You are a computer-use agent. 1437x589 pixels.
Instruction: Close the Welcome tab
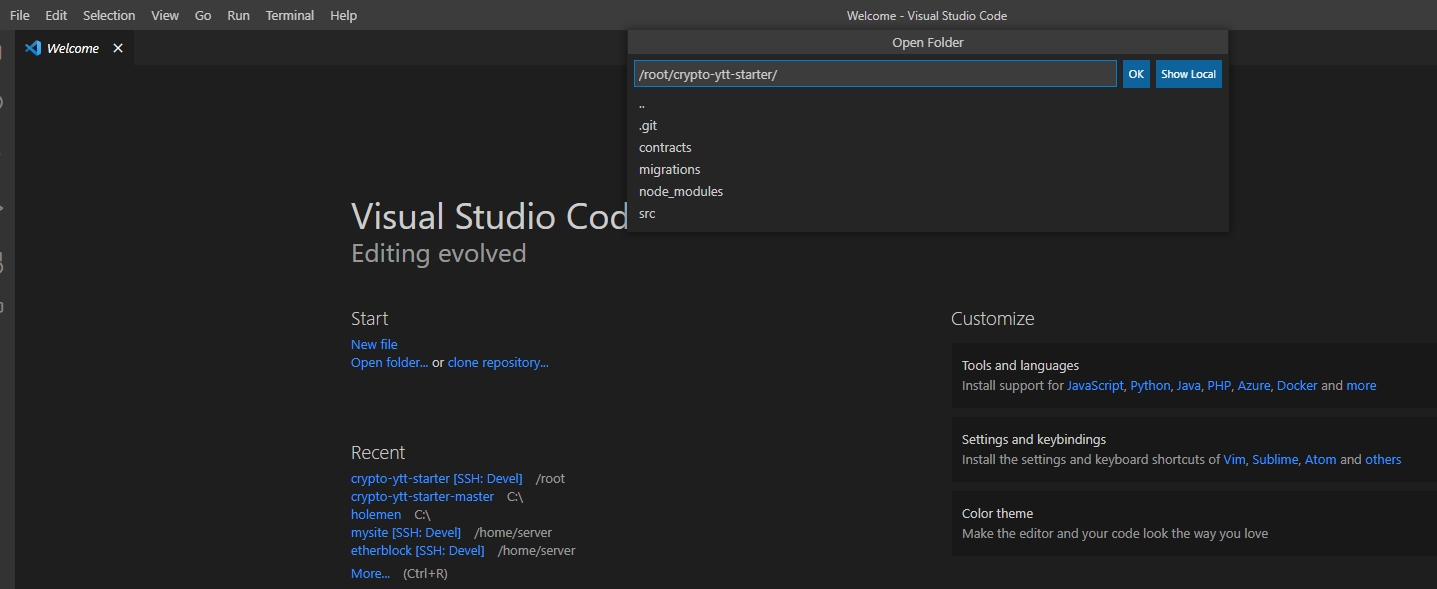(118, 48)
